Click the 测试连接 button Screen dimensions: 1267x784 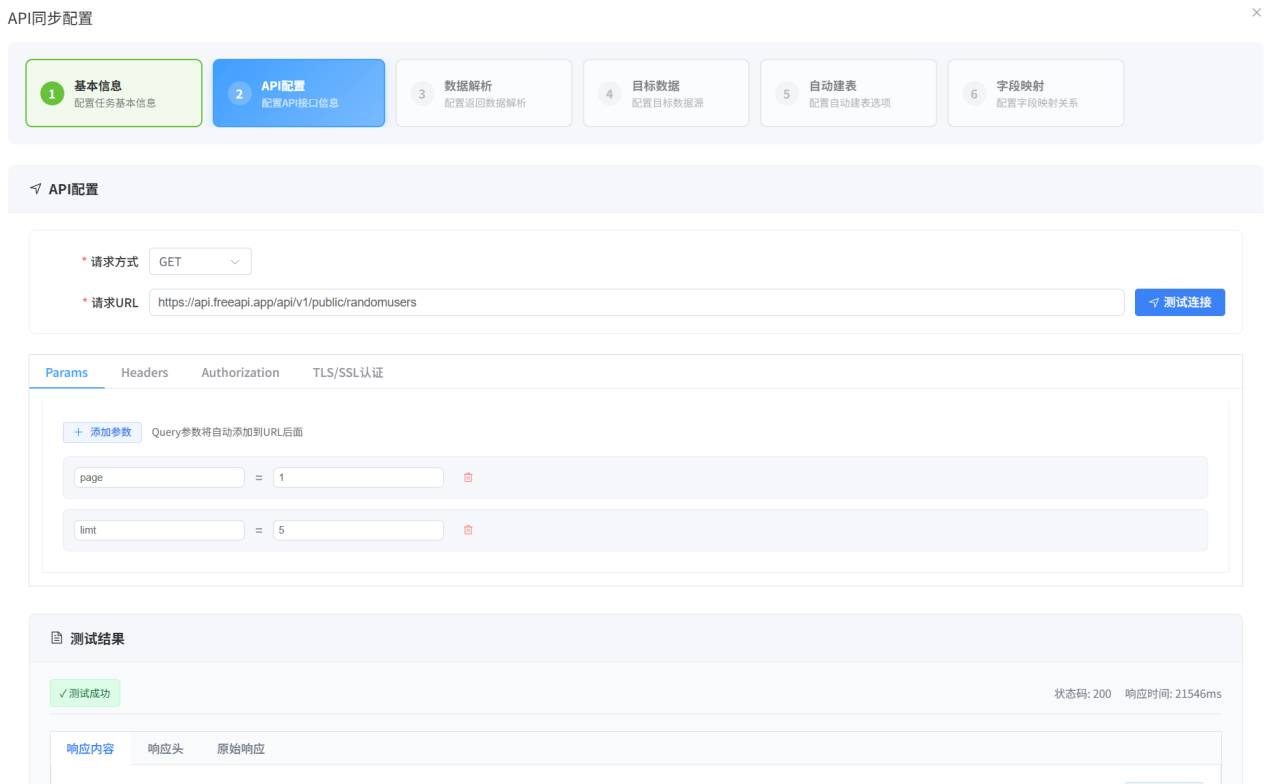point(1180,302)
